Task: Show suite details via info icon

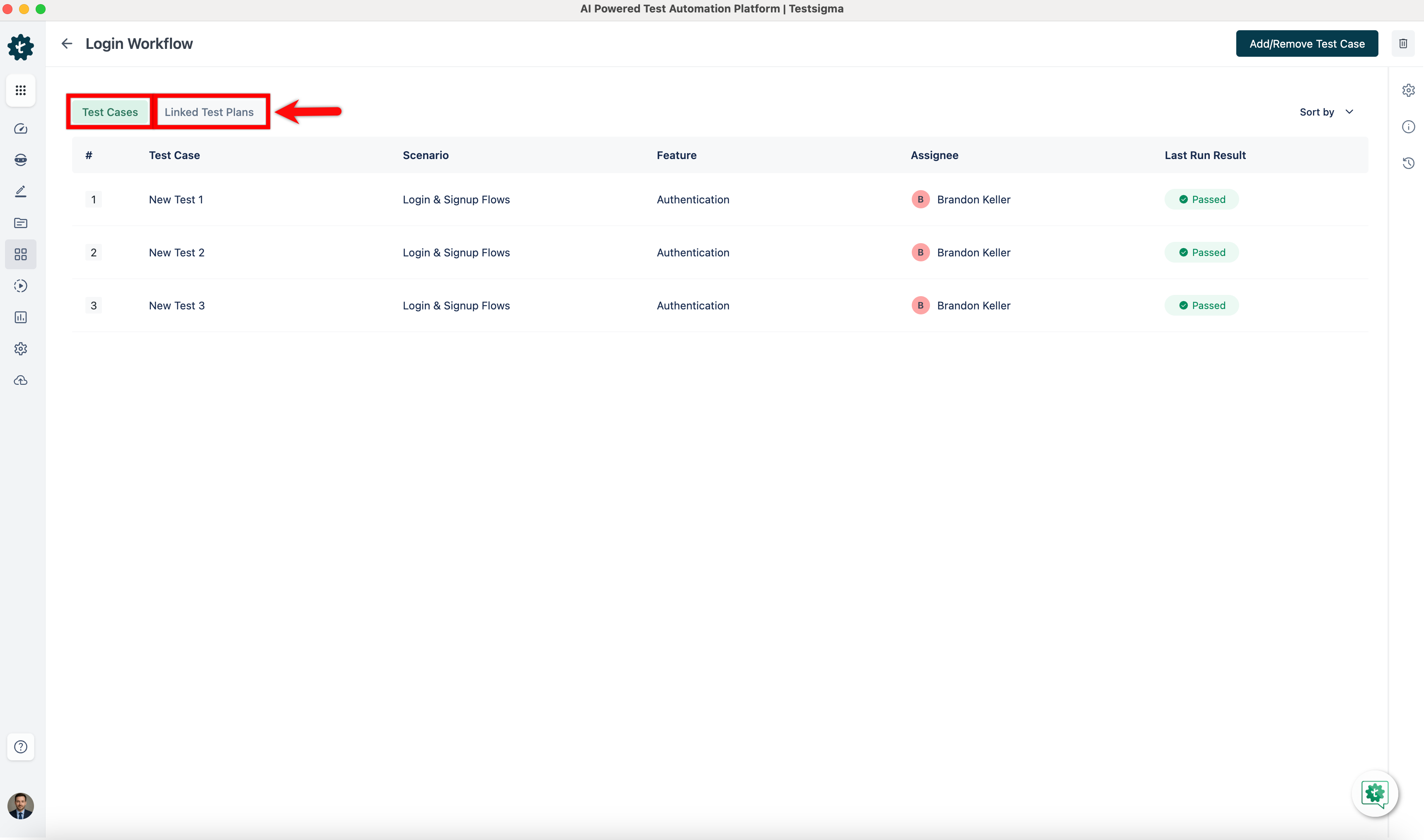Action: point(1409,126)
